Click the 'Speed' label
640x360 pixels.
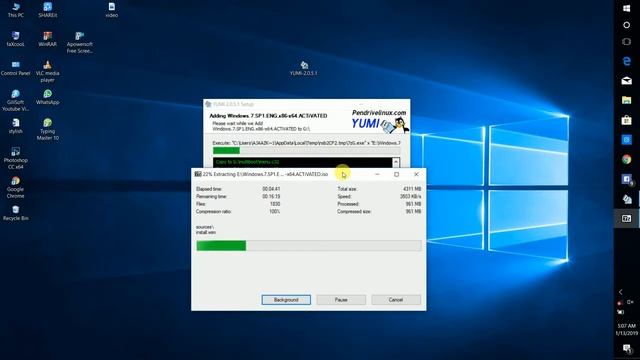click(x=344, y=196)
